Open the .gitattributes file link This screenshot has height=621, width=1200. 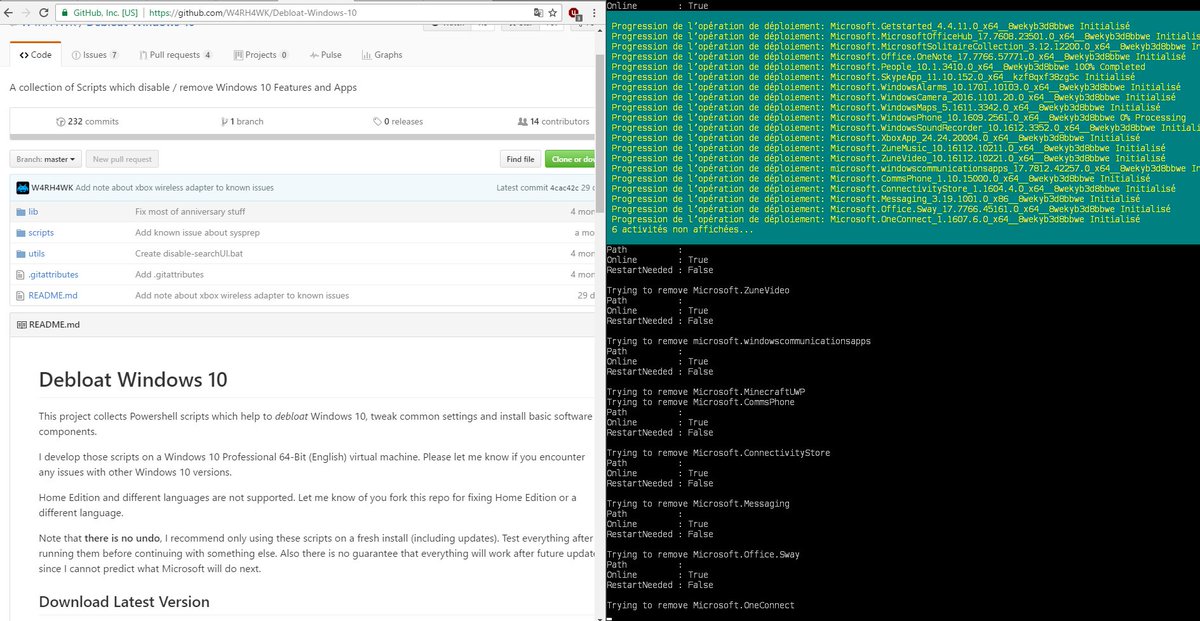pyautogui.click(x=53, y=275)
